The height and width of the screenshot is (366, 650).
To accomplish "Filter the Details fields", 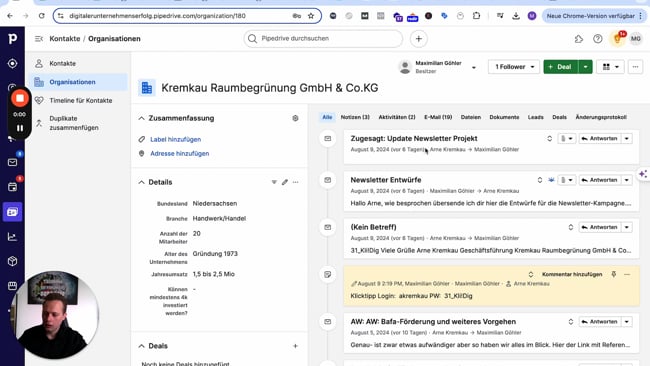I will coord(274,182).
